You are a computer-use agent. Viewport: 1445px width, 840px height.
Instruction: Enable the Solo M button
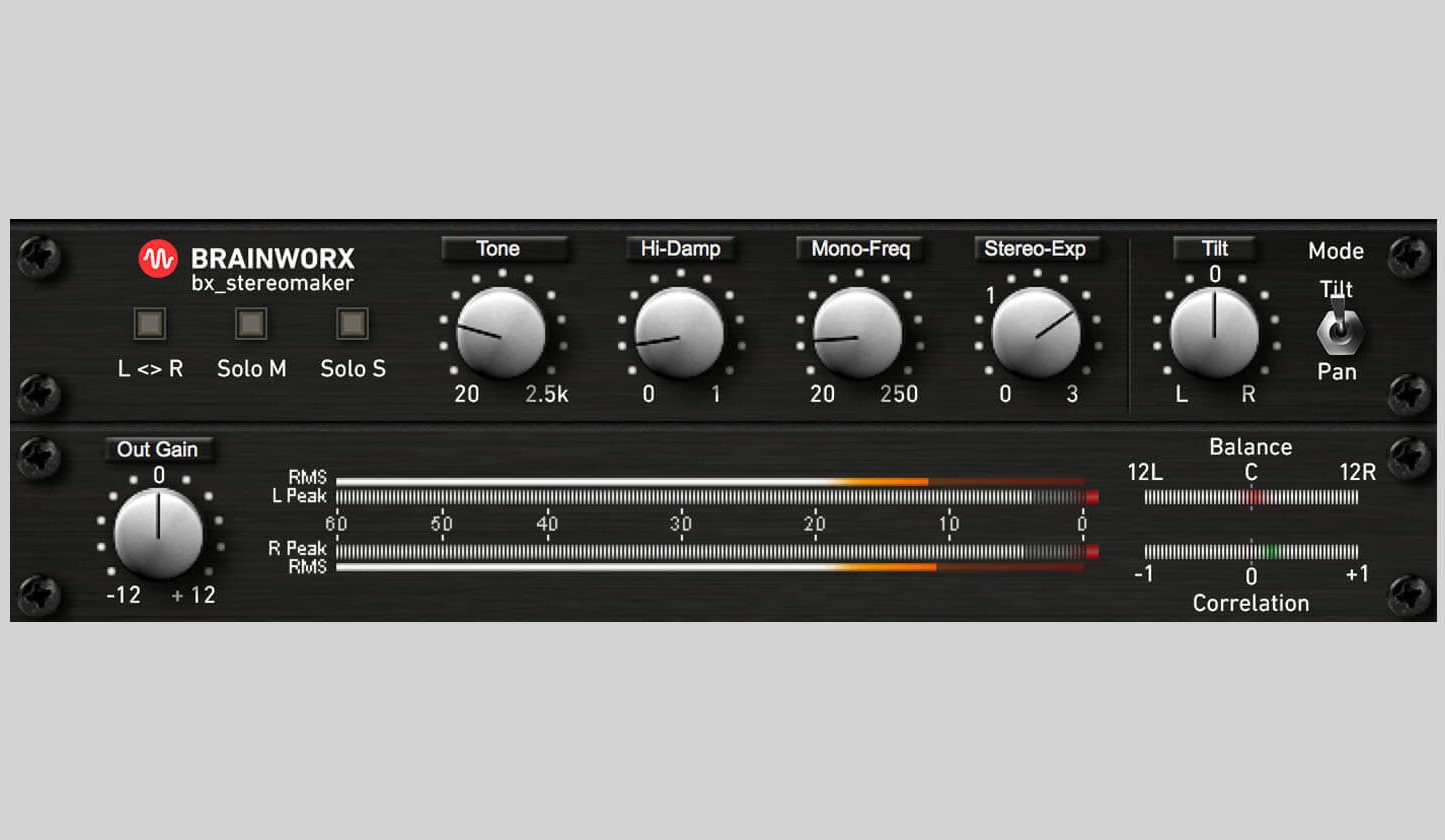pos(251,323)
